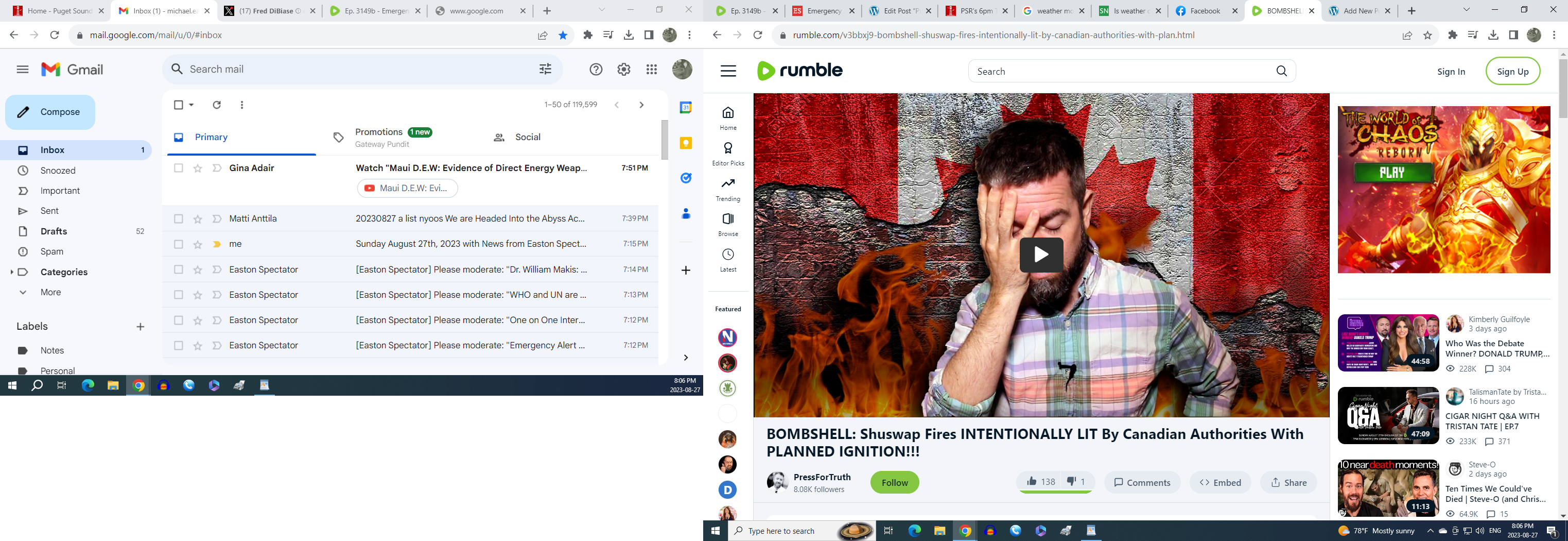Expand the Categories section in Gmail sidebar
This screenshot has height=541, width=1568.
[x=11, y=272]
